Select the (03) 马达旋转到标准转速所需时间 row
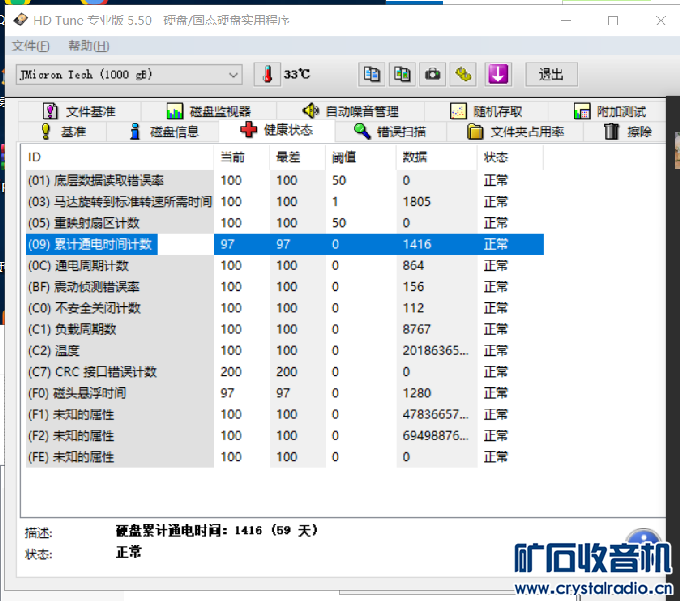 tap(284, 202)
